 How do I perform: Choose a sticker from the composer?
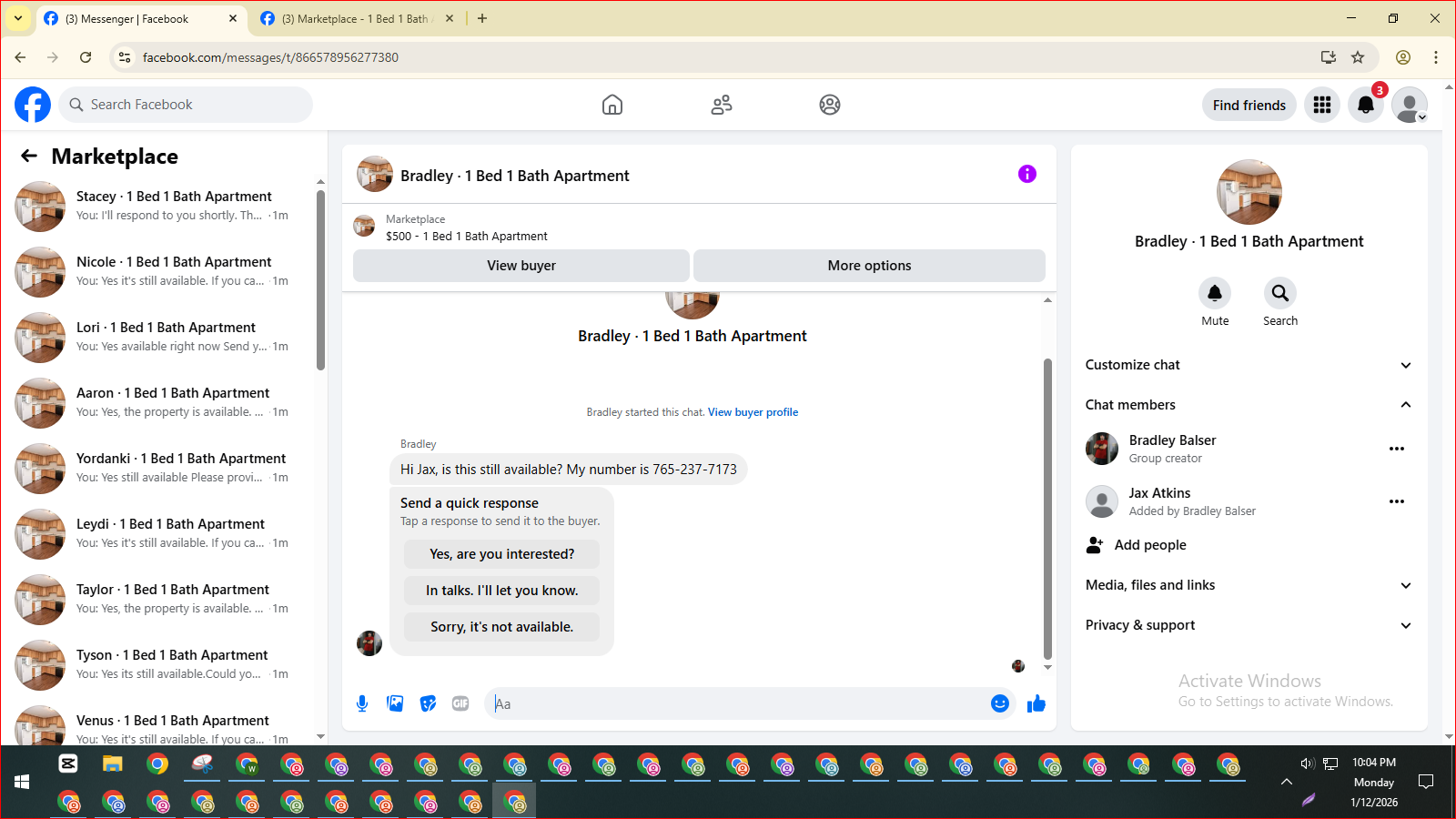pos(428,703)
